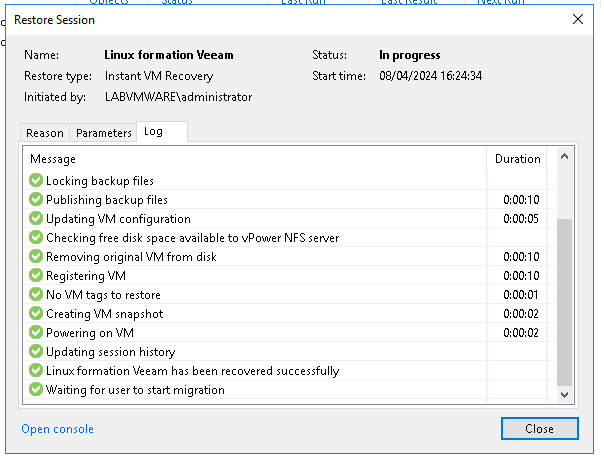This screenshot has height=461, width=604.
Task: Click 'Instant VM Recovery' restore type value
Action: pyautogui.click(x=159, y=76)
